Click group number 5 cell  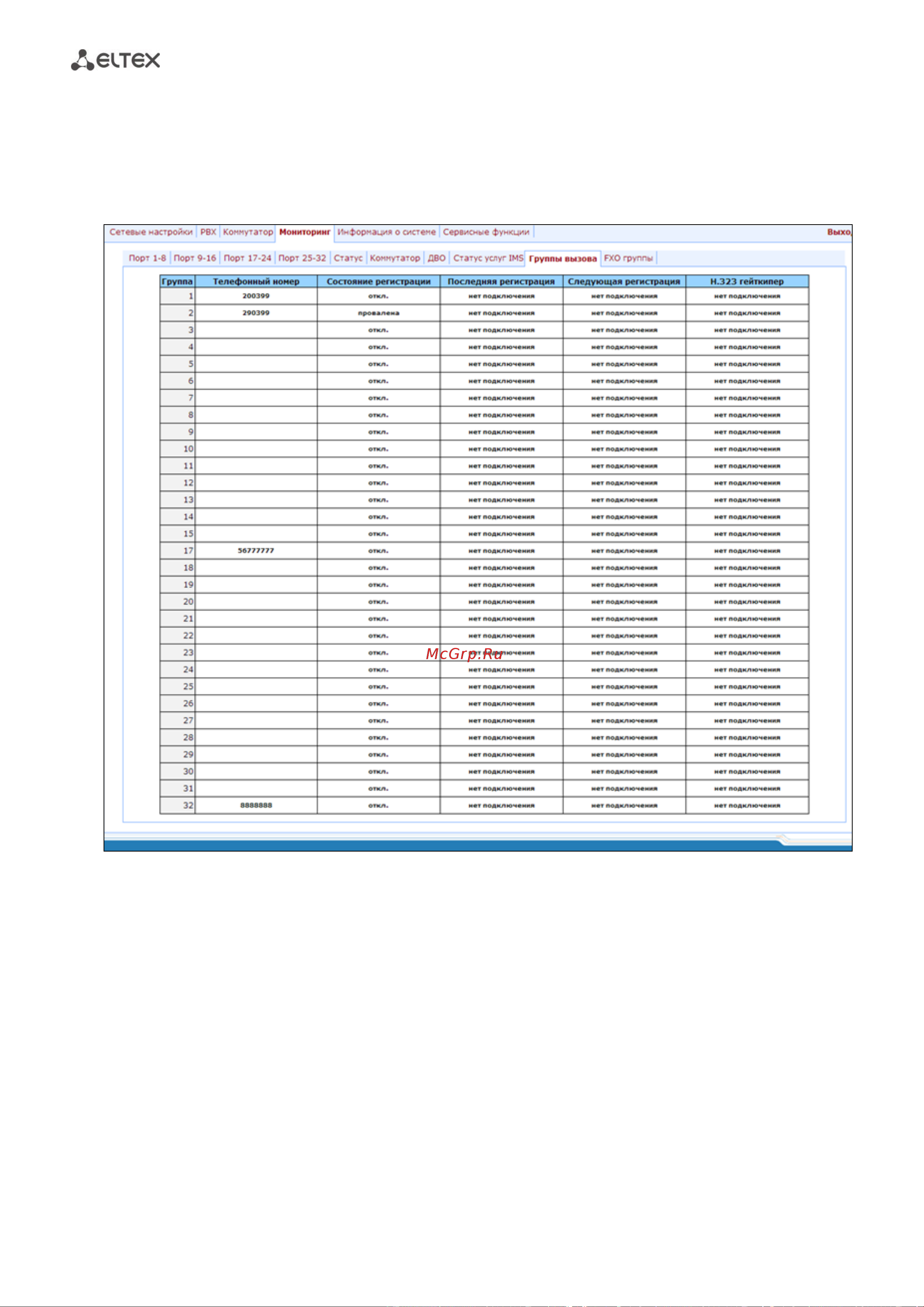point(177,364)
